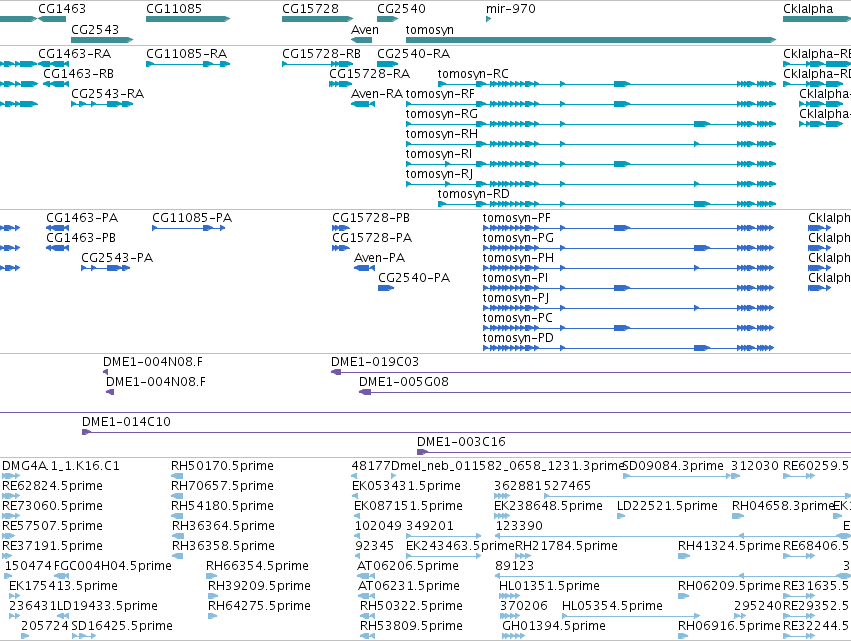Select the DME1-005G08 clone label
This screenshot has height=641, width=851.
[x=404, y=382]
